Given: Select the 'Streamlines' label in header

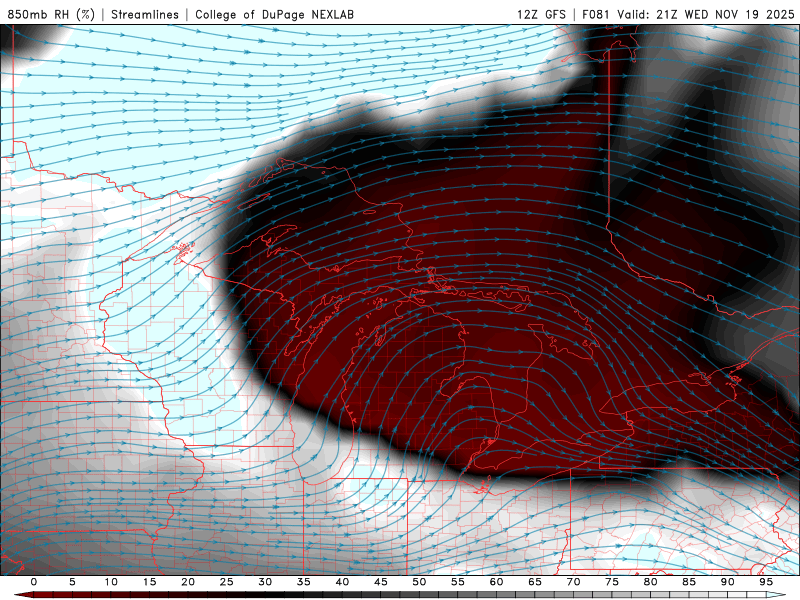Looking at the screenshot, I should point(145,14).
